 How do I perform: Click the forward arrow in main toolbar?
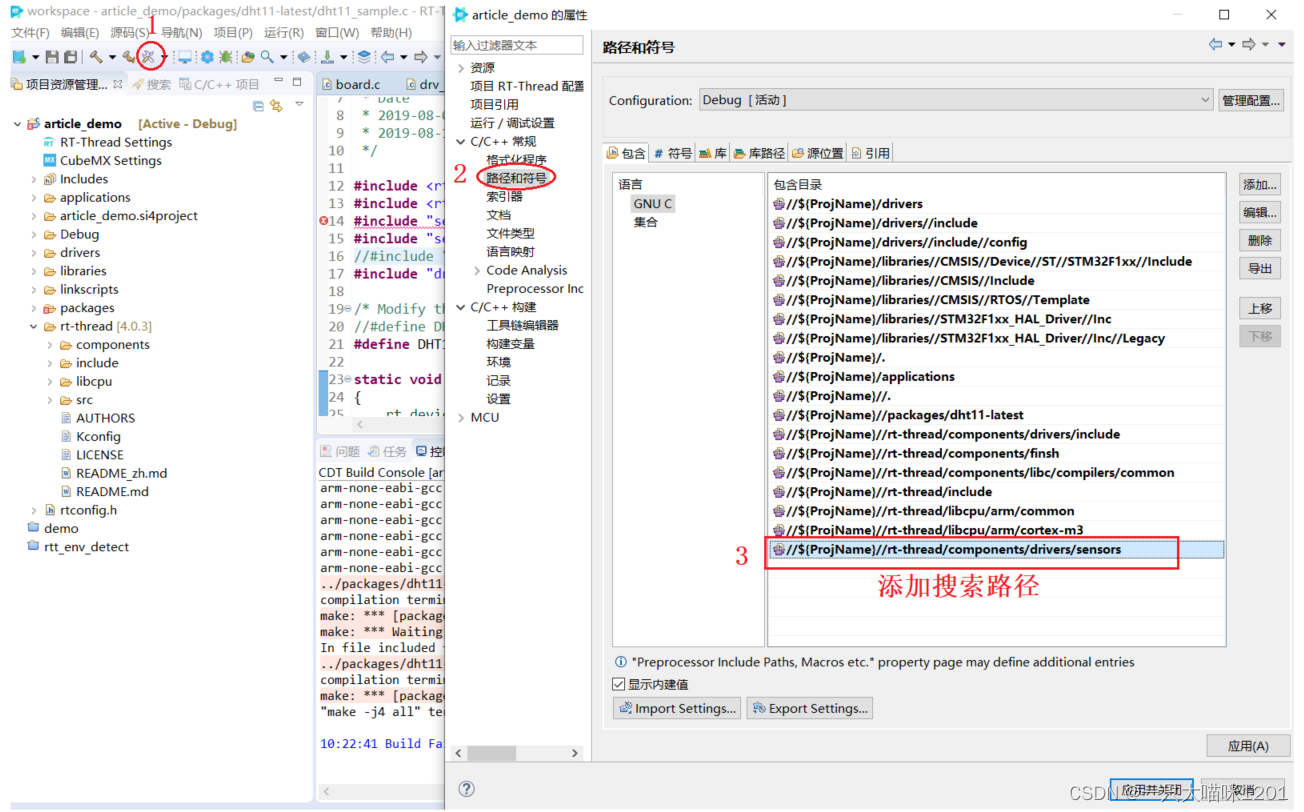421,57
